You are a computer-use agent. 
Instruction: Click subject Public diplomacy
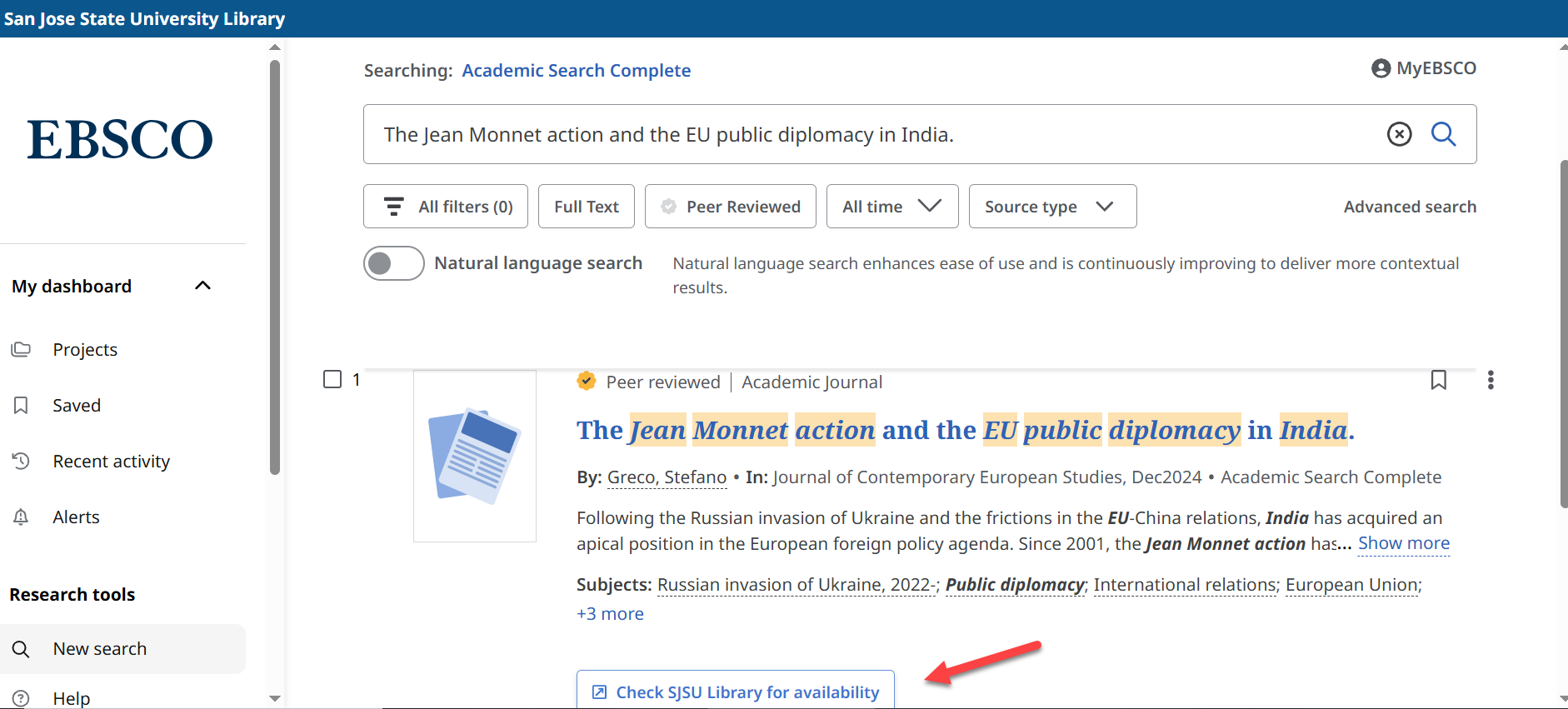[1015, 585]
